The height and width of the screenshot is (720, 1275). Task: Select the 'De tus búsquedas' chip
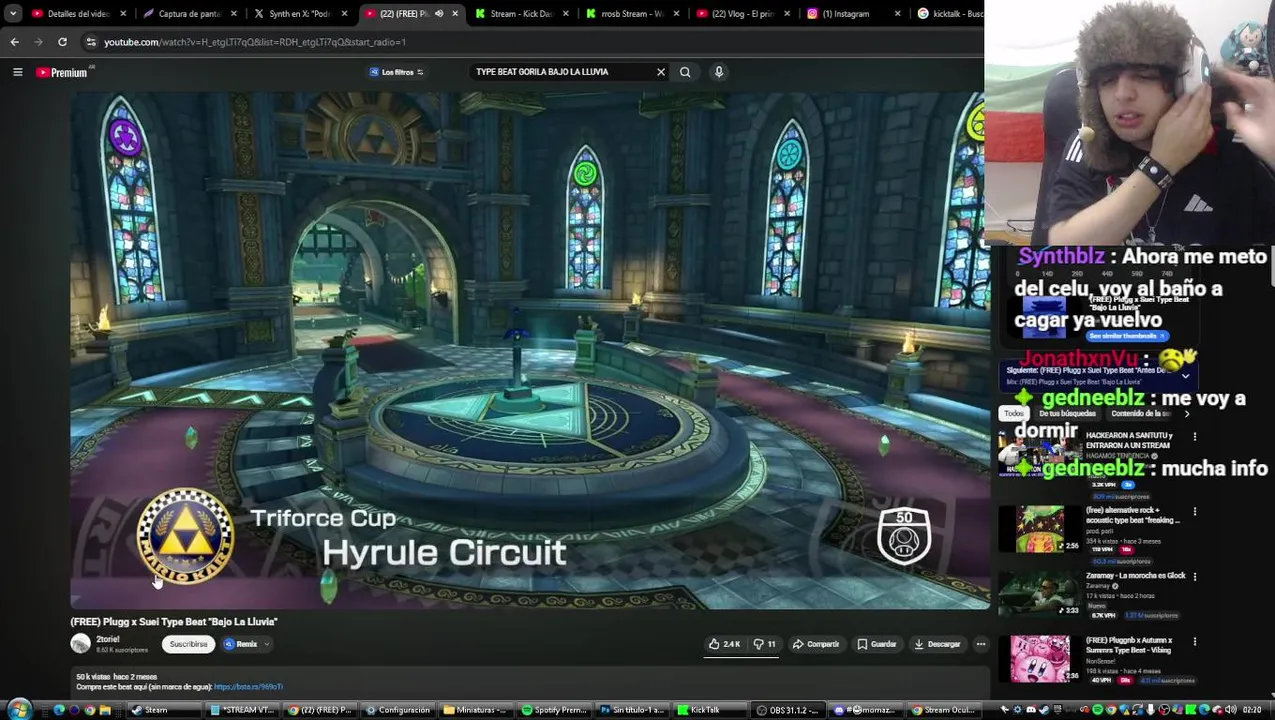[x=1066, y=413]
